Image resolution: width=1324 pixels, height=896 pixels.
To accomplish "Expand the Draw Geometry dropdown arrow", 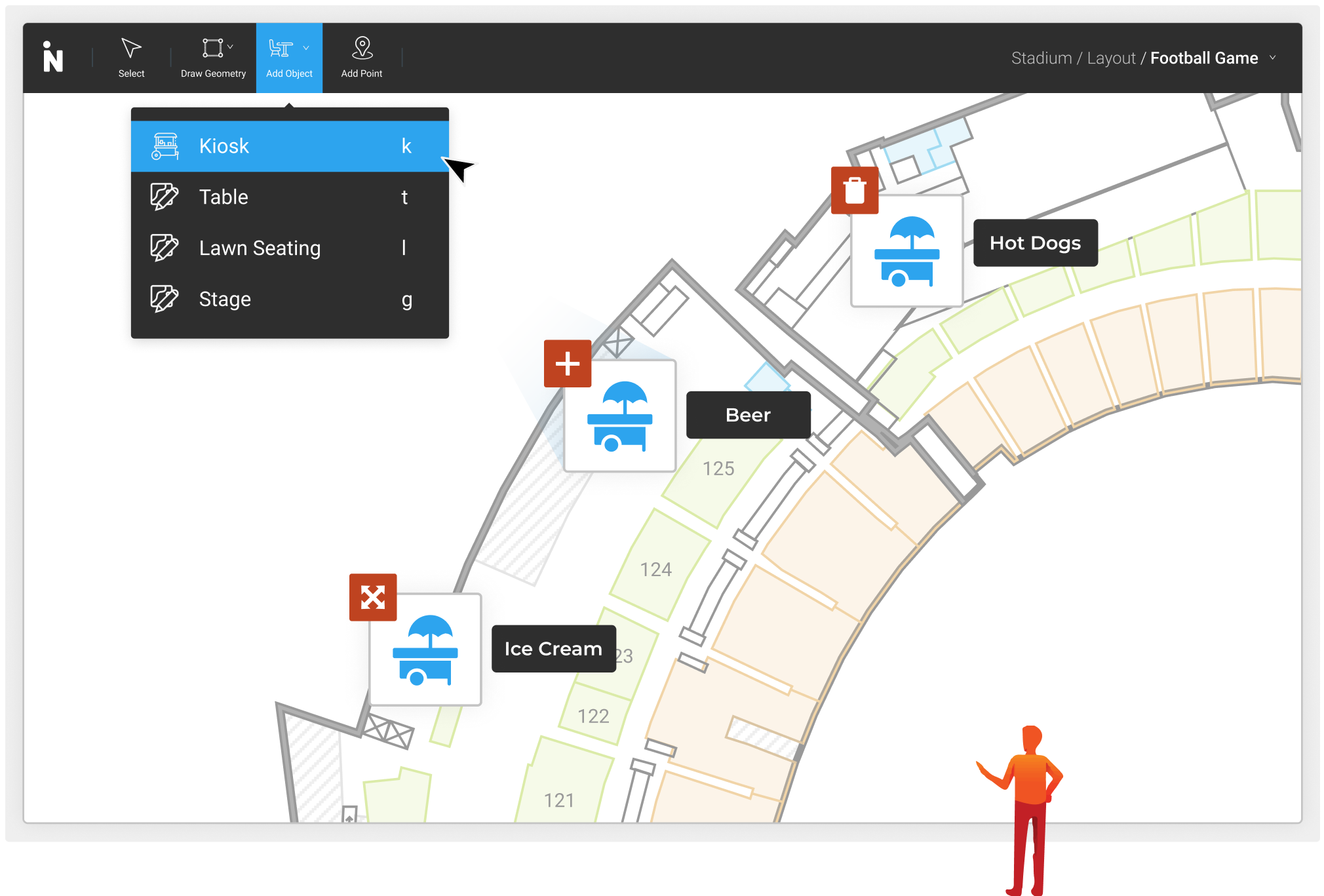I will click(x=231, y=47).
